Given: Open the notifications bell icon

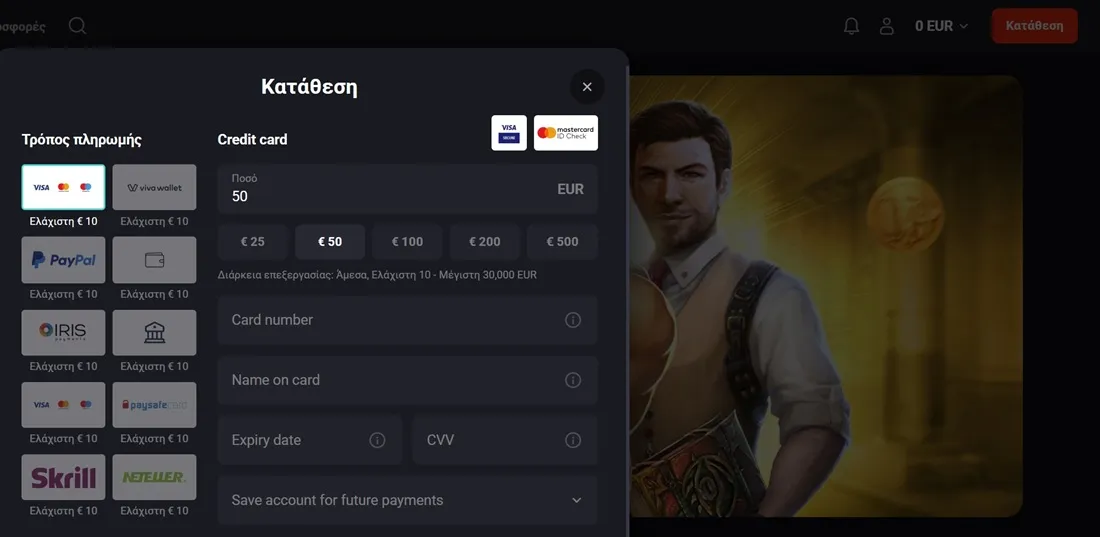Looking at the screenshot, I should tap(851, 26).
